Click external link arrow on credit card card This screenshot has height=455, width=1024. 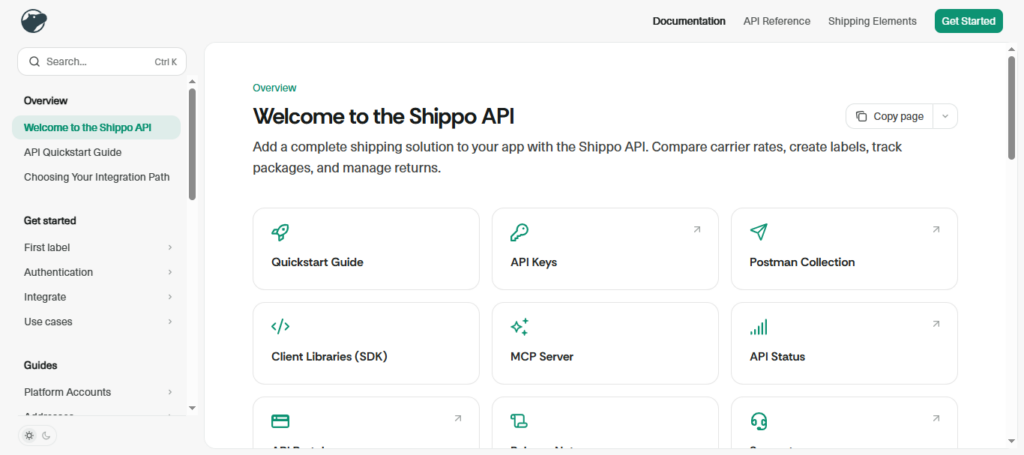tap(458, 418)
